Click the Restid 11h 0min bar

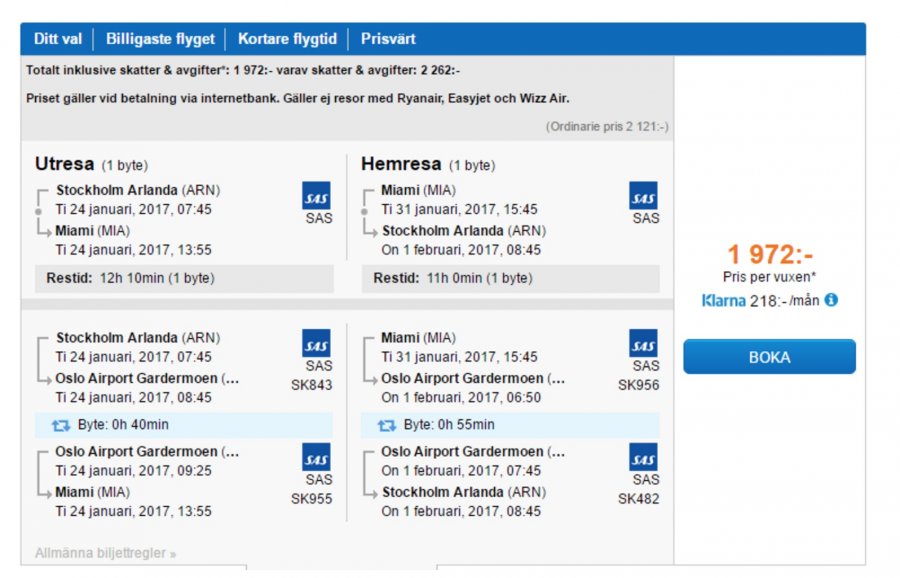tap(510, 278)
